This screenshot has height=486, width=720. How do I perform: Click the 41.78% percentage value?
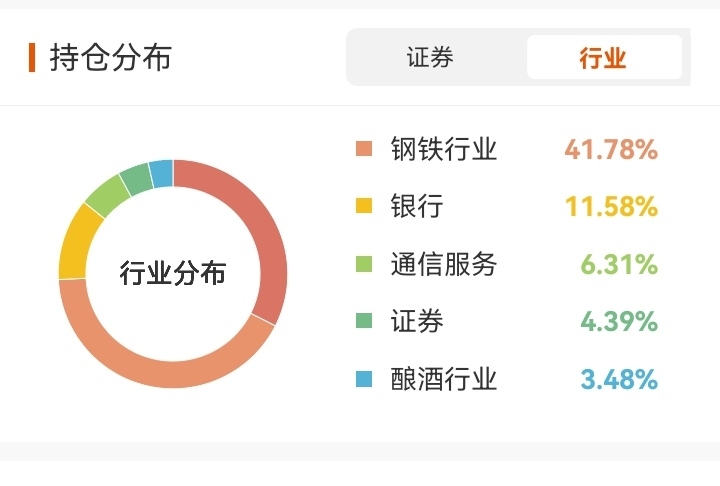610,150
